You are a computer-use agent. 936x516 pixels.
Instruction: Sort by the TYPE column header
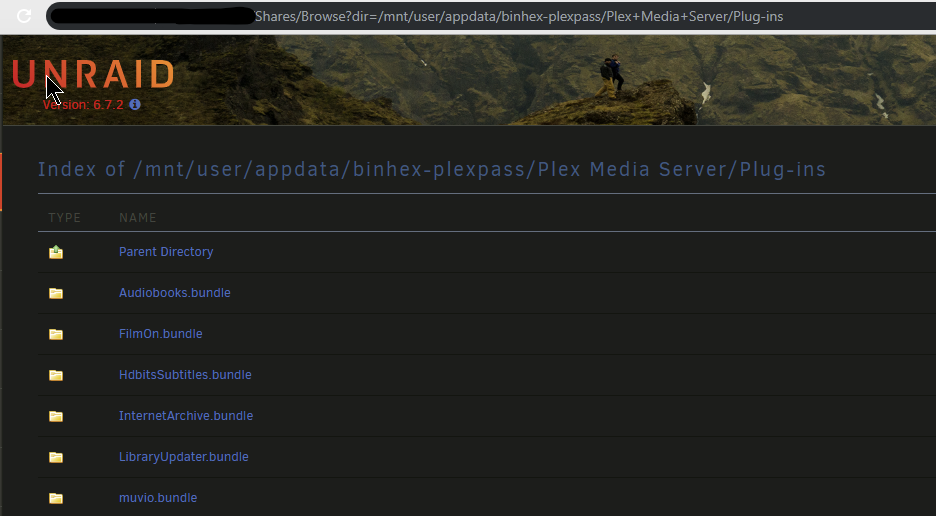(x=64, y=218)
